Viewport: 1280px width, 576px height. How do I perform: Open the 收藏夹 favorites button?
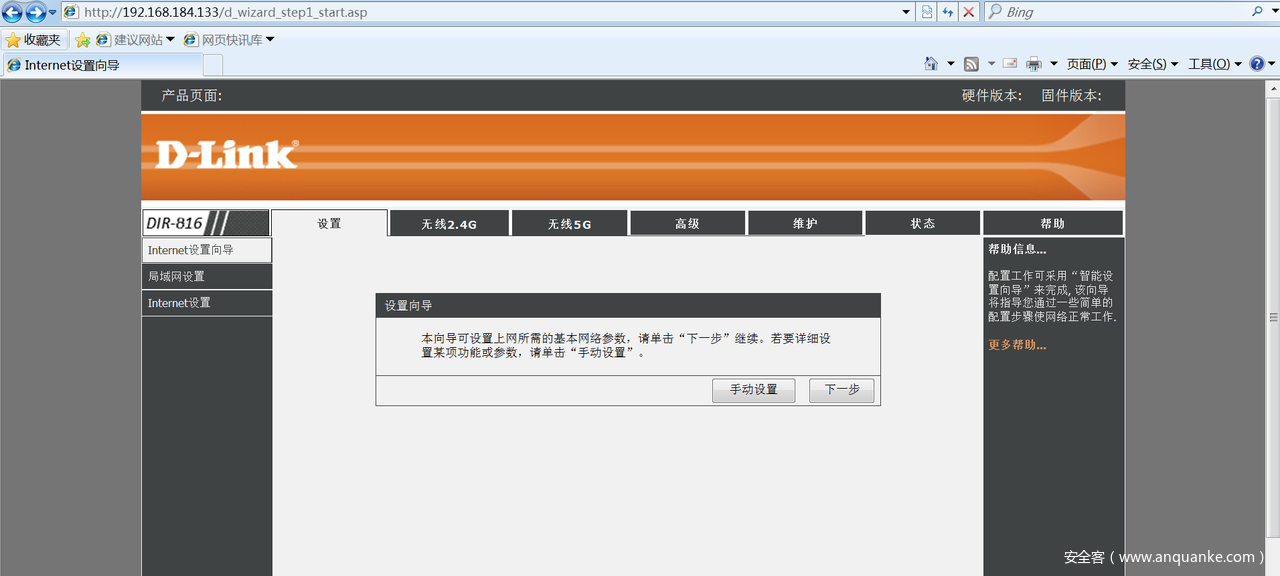click(x=34, y=40)
